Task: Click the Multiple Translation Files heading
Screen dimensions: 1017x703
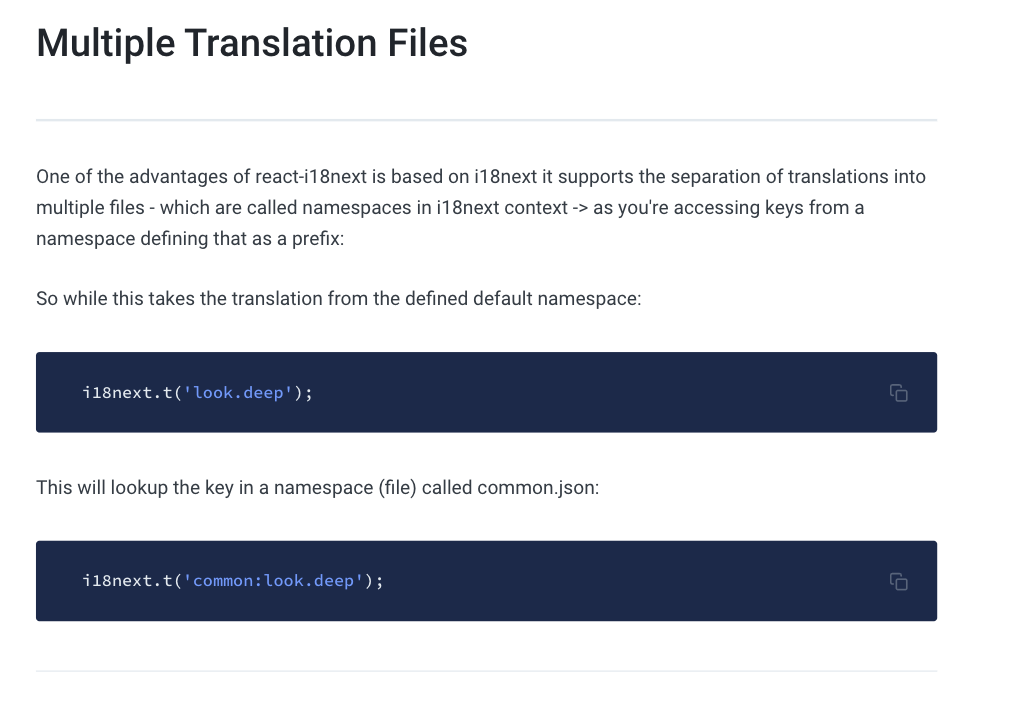Action: pos(252,44)
